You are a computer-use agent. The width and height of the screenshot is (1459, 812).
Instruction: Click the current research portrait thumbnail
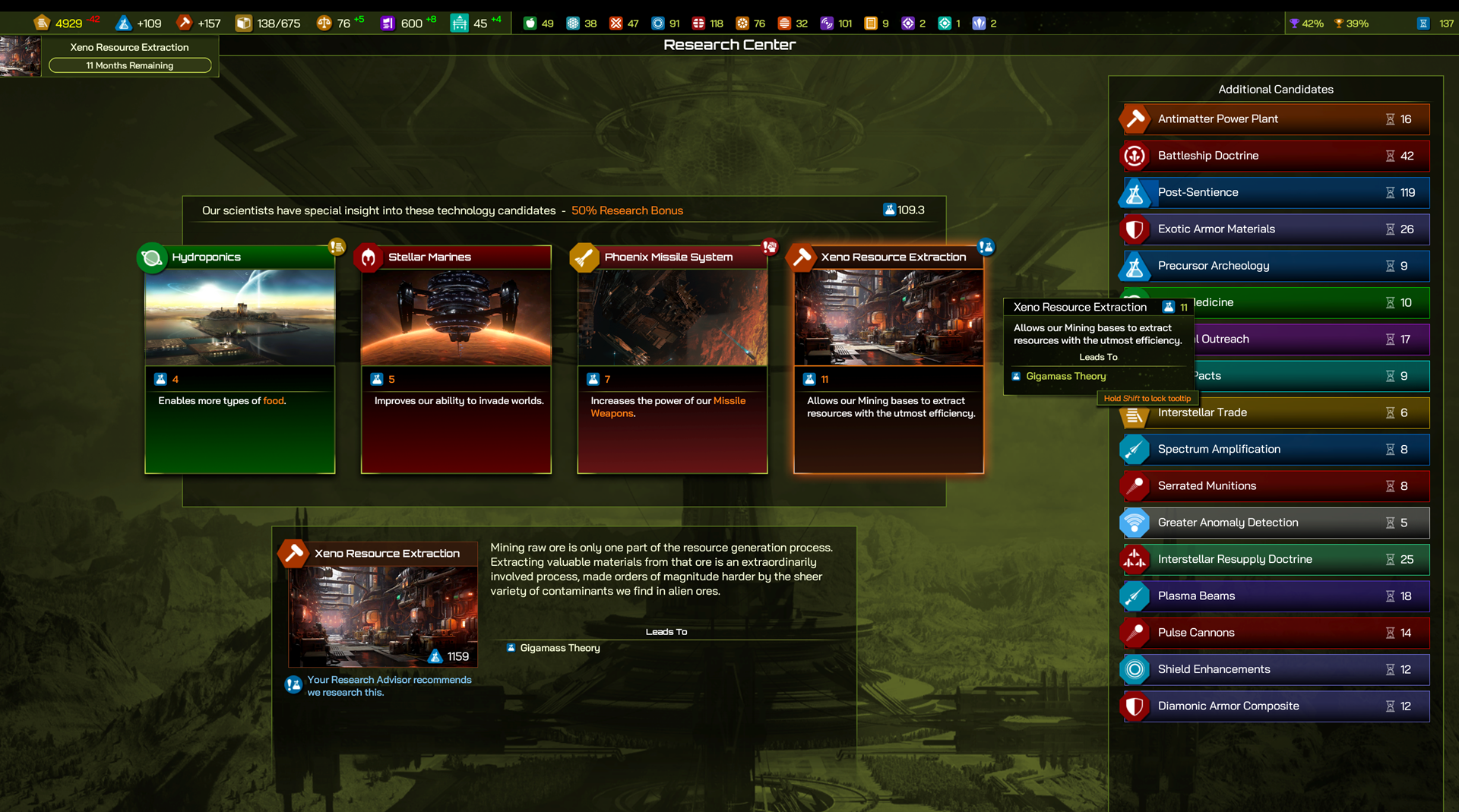point(21,56)
